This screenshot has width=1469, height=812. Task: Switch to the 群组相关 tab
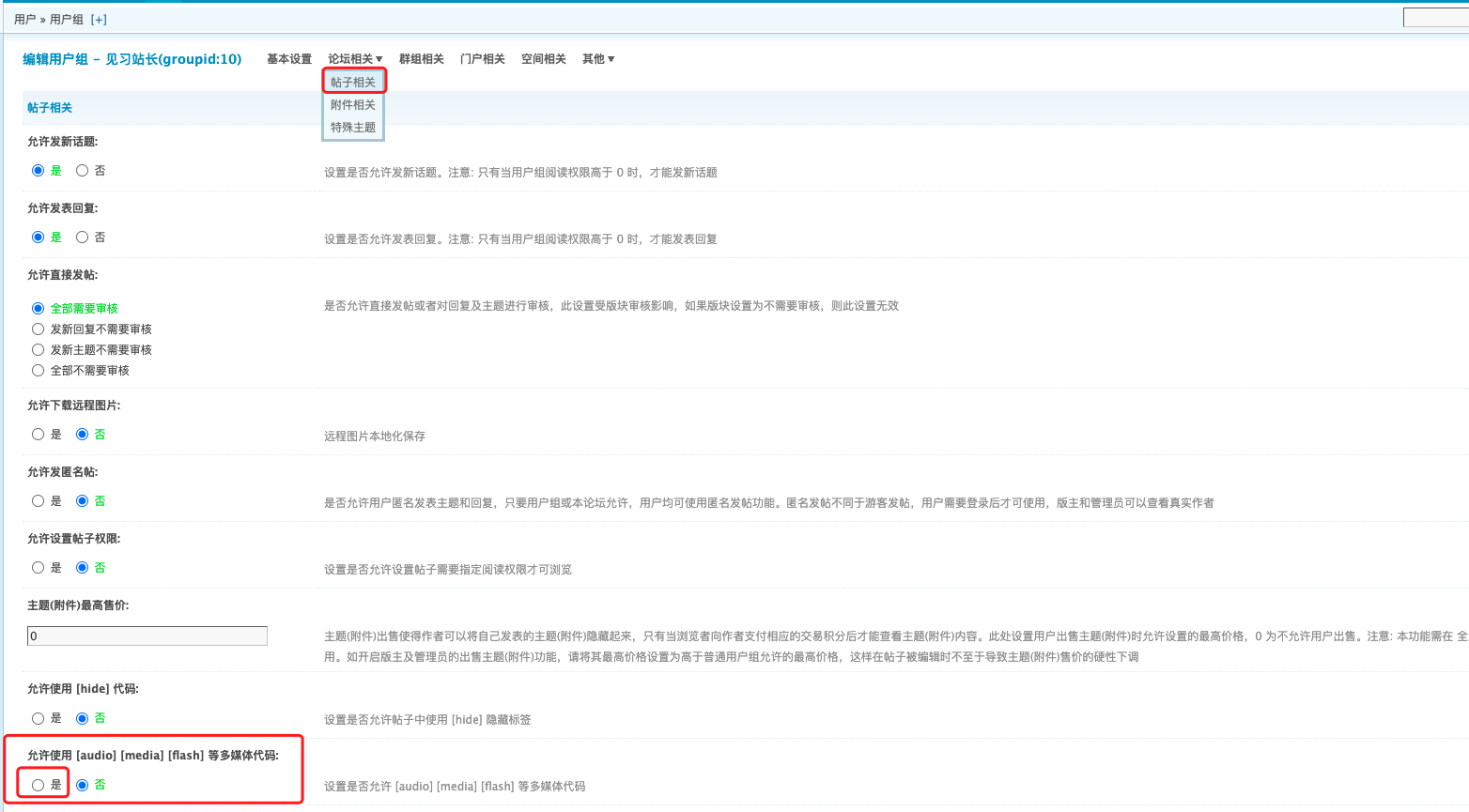point(422,59)
